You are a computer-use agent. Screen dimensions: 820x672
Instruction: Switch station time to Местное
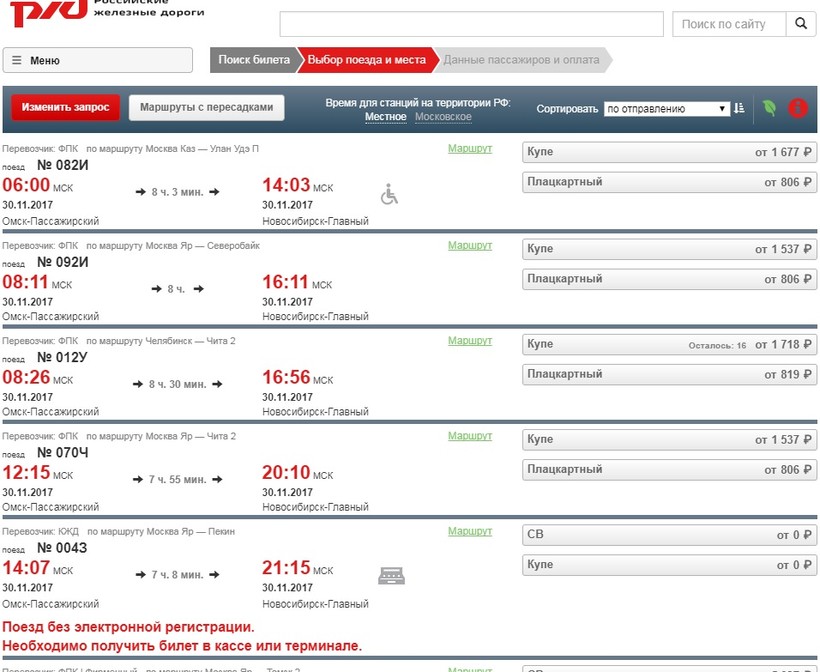click(385, 117)
